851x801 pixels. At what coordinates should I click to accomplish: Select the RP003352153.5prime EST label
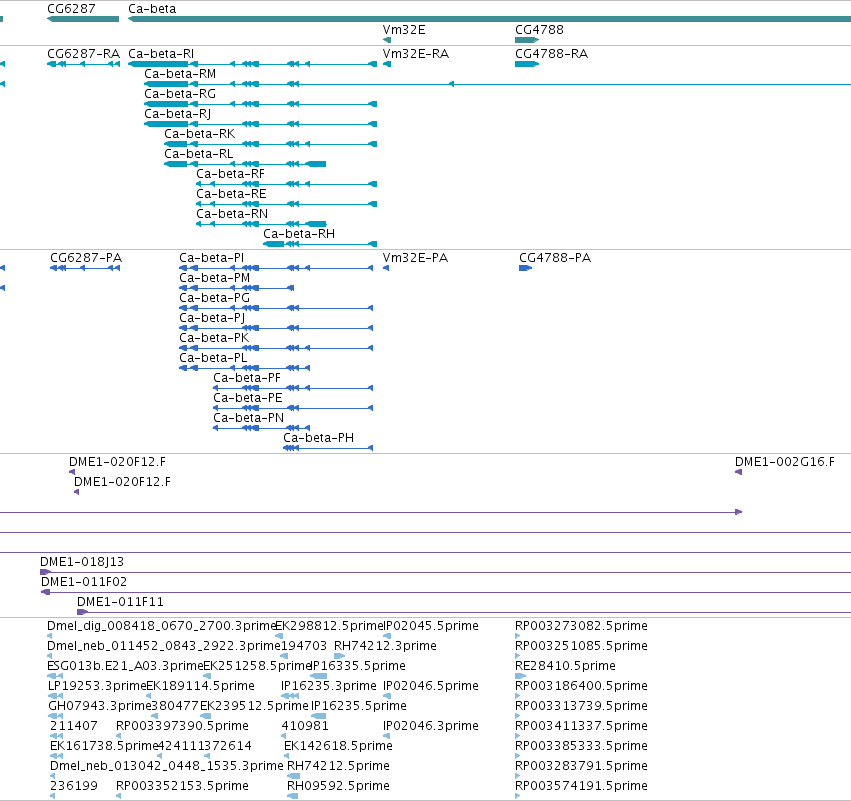tap(182, 786)
